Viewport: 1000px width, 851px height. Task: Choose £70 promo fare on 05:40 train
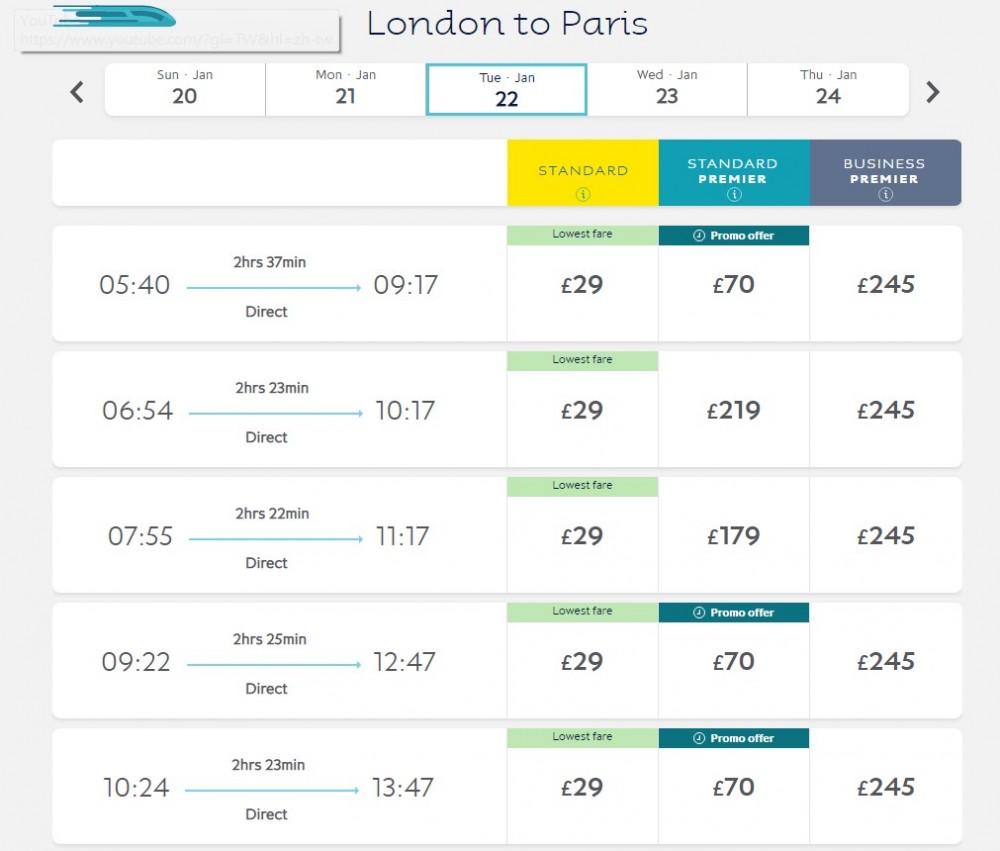point(733,284)
